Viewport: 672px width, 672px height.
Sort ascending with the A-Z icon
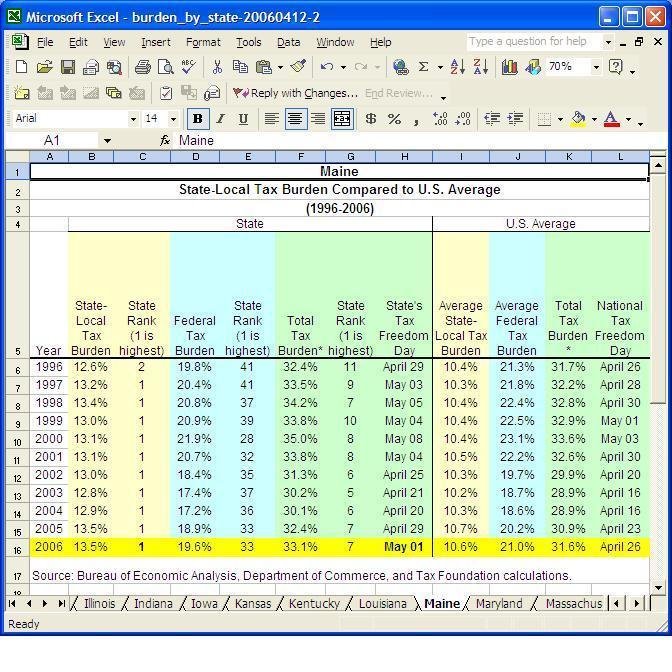coord(457,67)
